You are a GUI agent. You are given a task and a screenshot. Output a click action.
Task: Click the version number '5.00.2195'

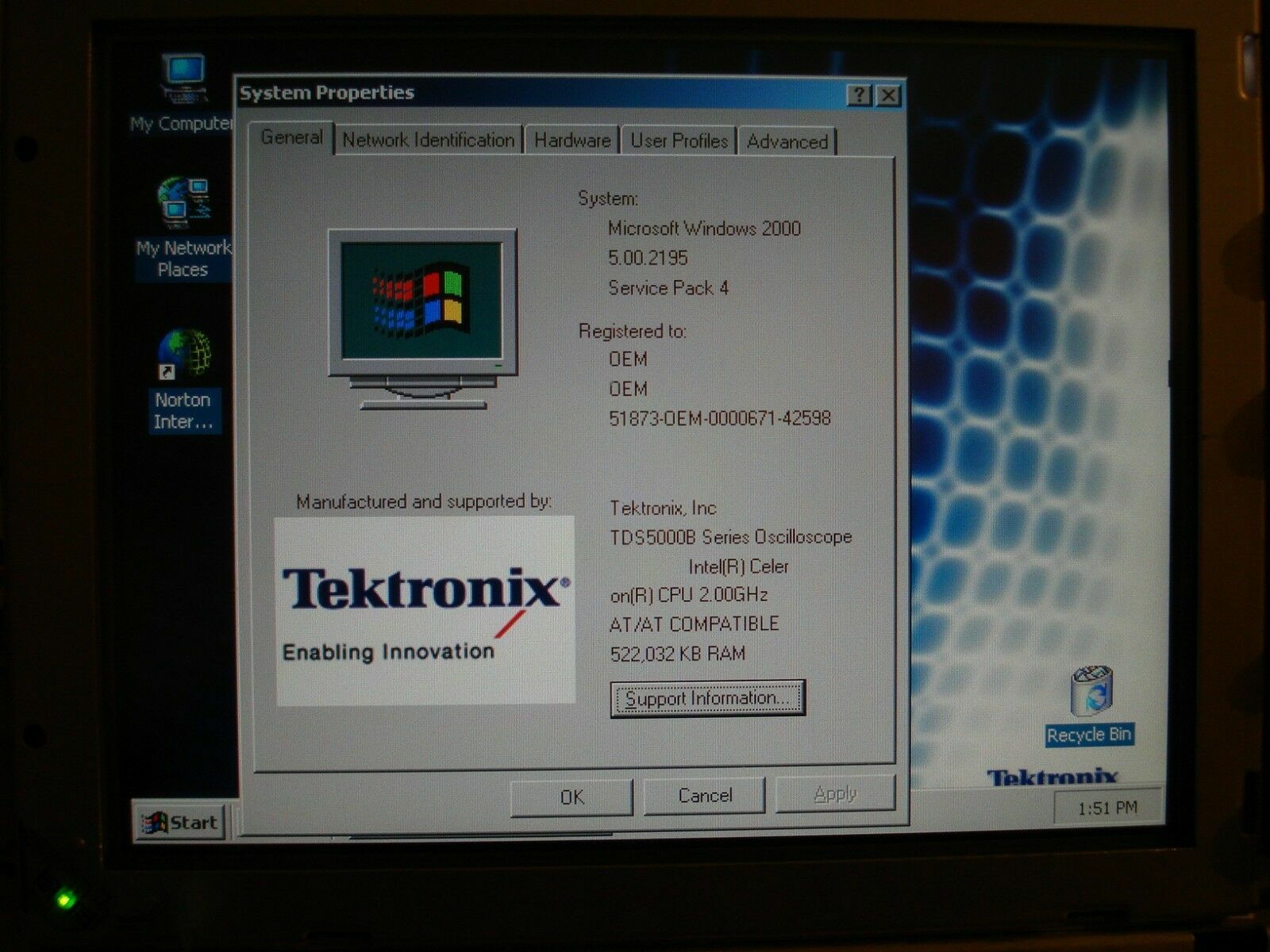pyautogui.click(x=648, y=258)
